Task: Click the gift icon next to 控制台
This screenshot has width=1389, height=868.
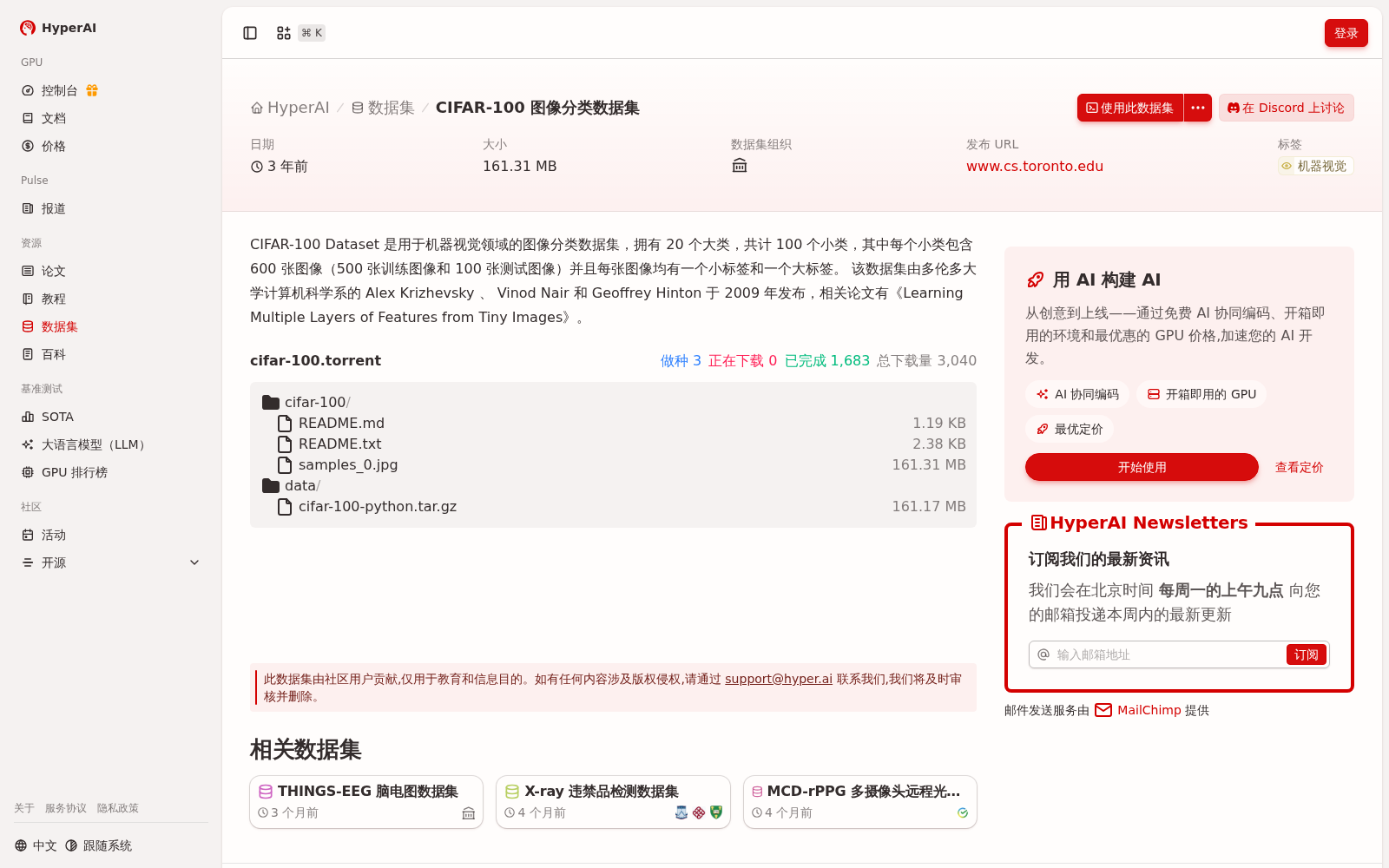Action: pyautogui.click(x=92, y=90)
